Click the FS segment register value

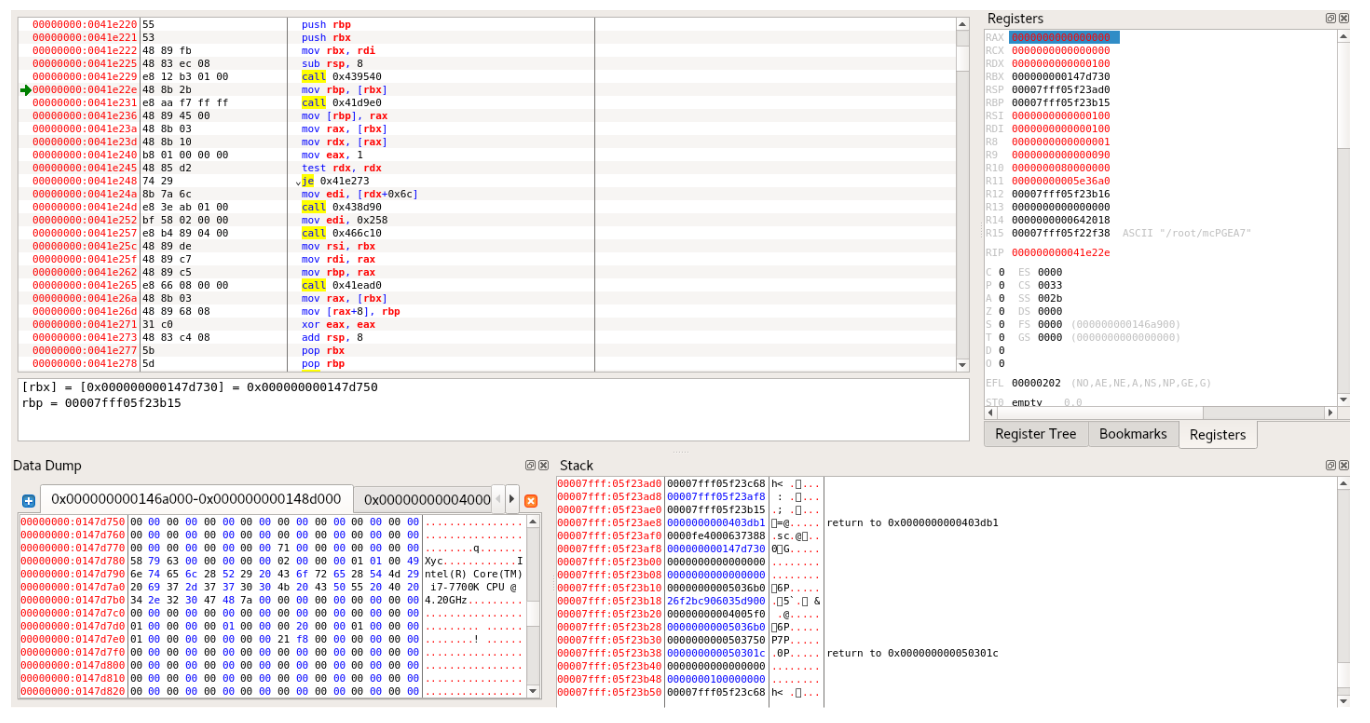[x=1050, y=324]
